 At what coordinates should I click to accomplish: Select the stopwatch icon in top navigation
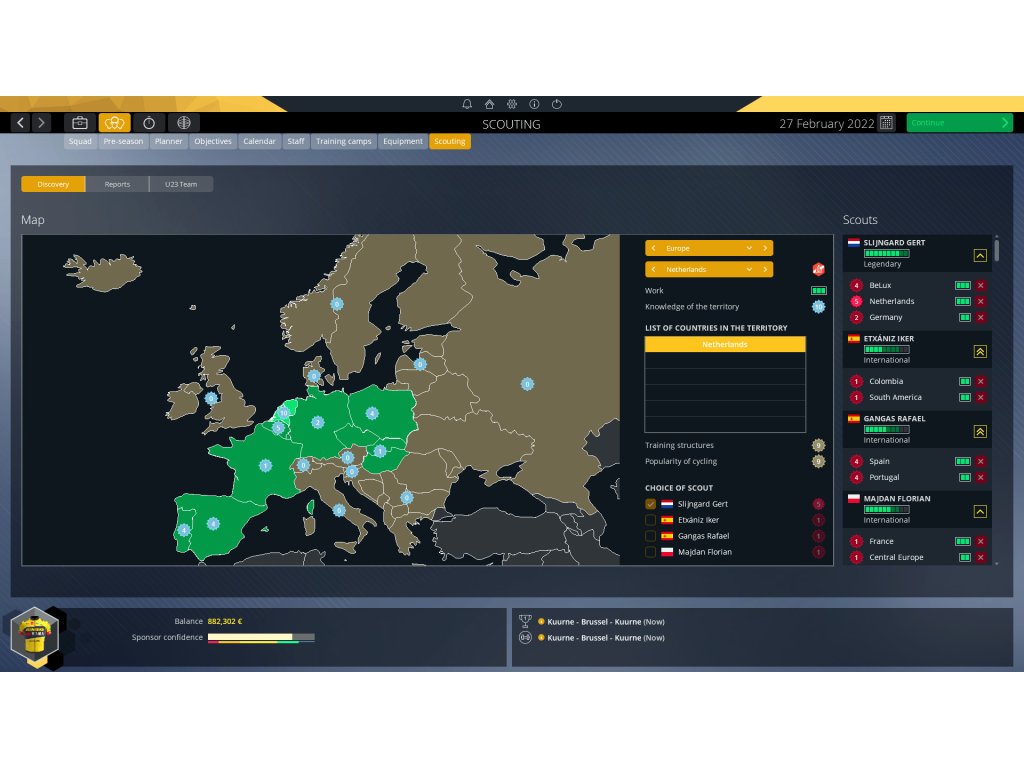point(149,123)
